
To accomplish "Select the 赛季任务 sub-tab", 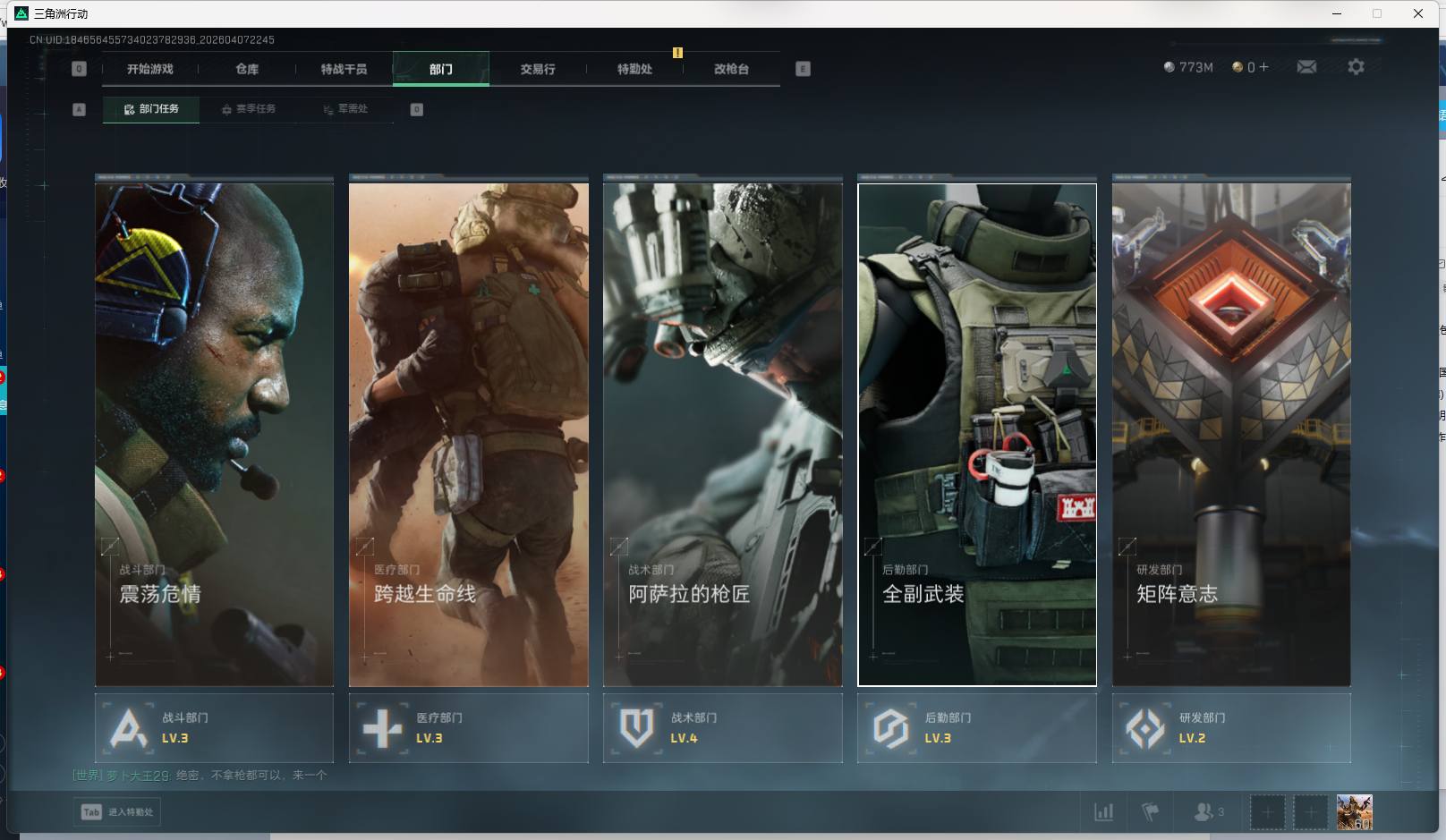I will (x=249, y=109).
